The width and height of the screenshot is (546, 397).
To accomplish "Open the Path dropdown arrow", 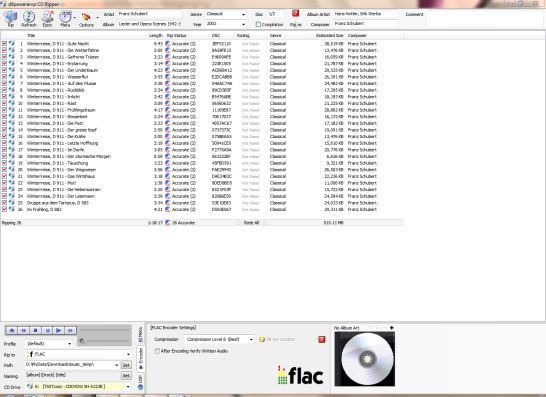I will [116, 365].
